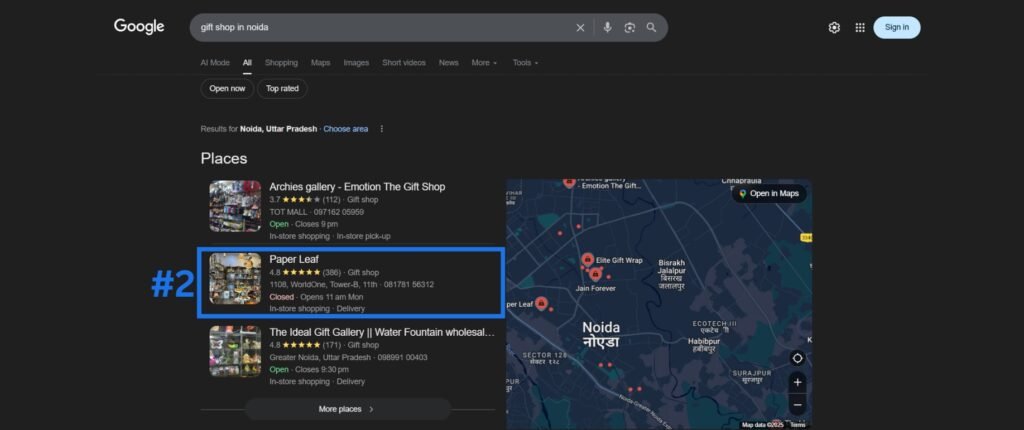
Task: Open the Google apps grid
Action: (860, 28)
